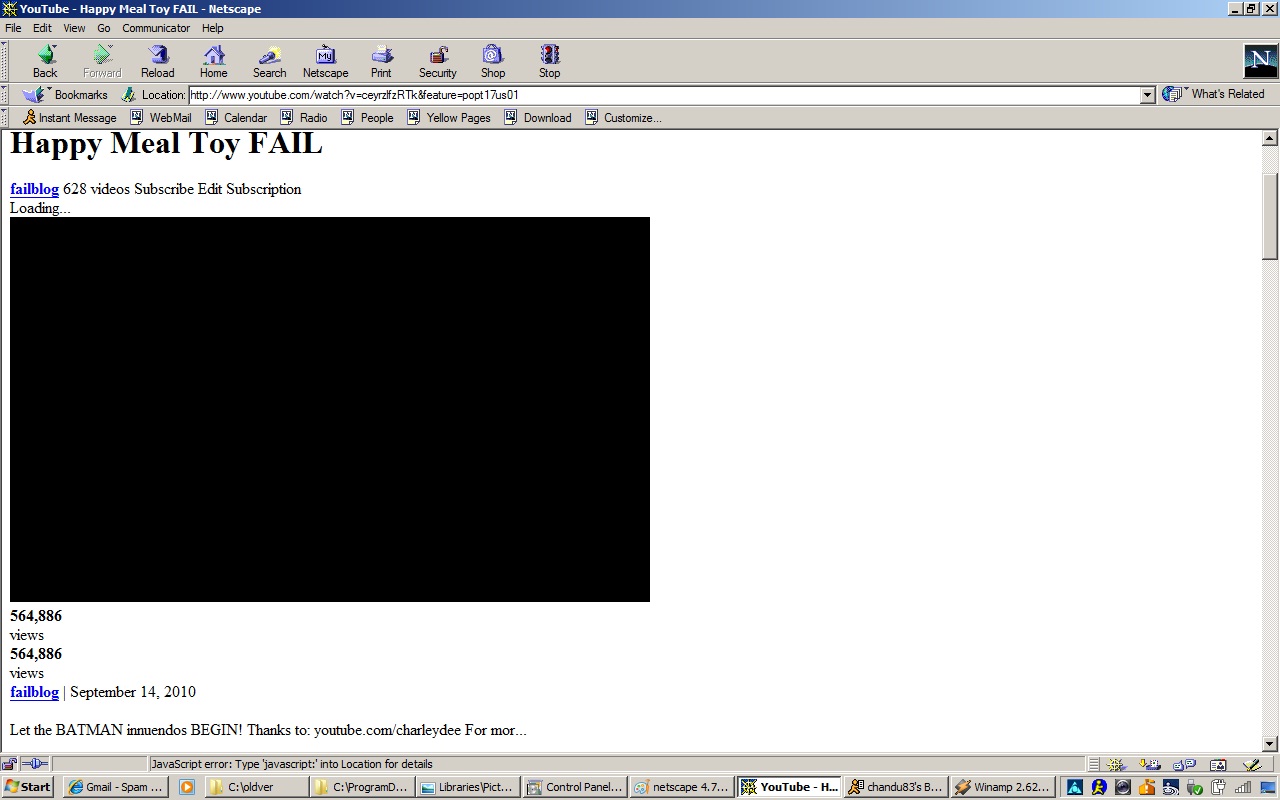Click the page proxy icon beside Location

(x=128, y=95)
